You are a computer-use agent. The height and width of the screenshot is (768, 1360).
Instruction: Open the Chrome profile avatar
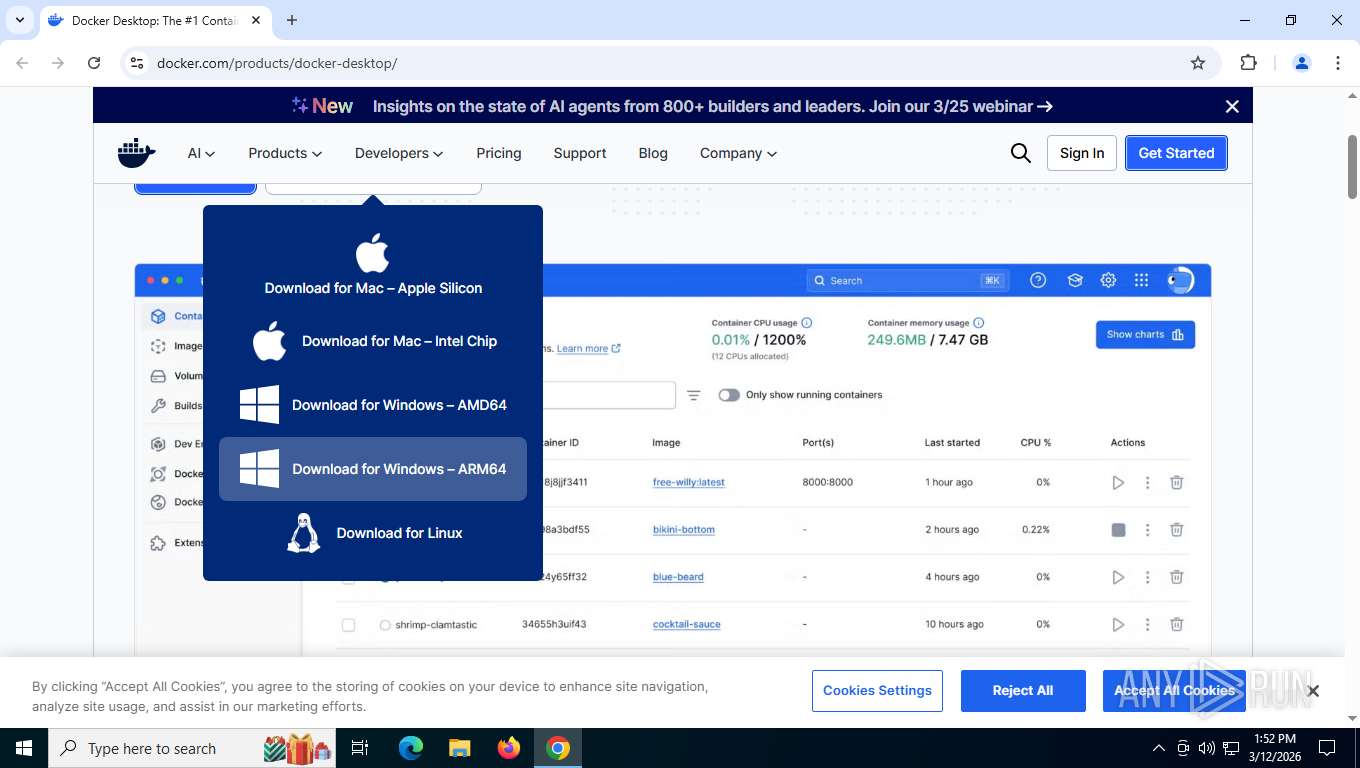(1302, 63)
